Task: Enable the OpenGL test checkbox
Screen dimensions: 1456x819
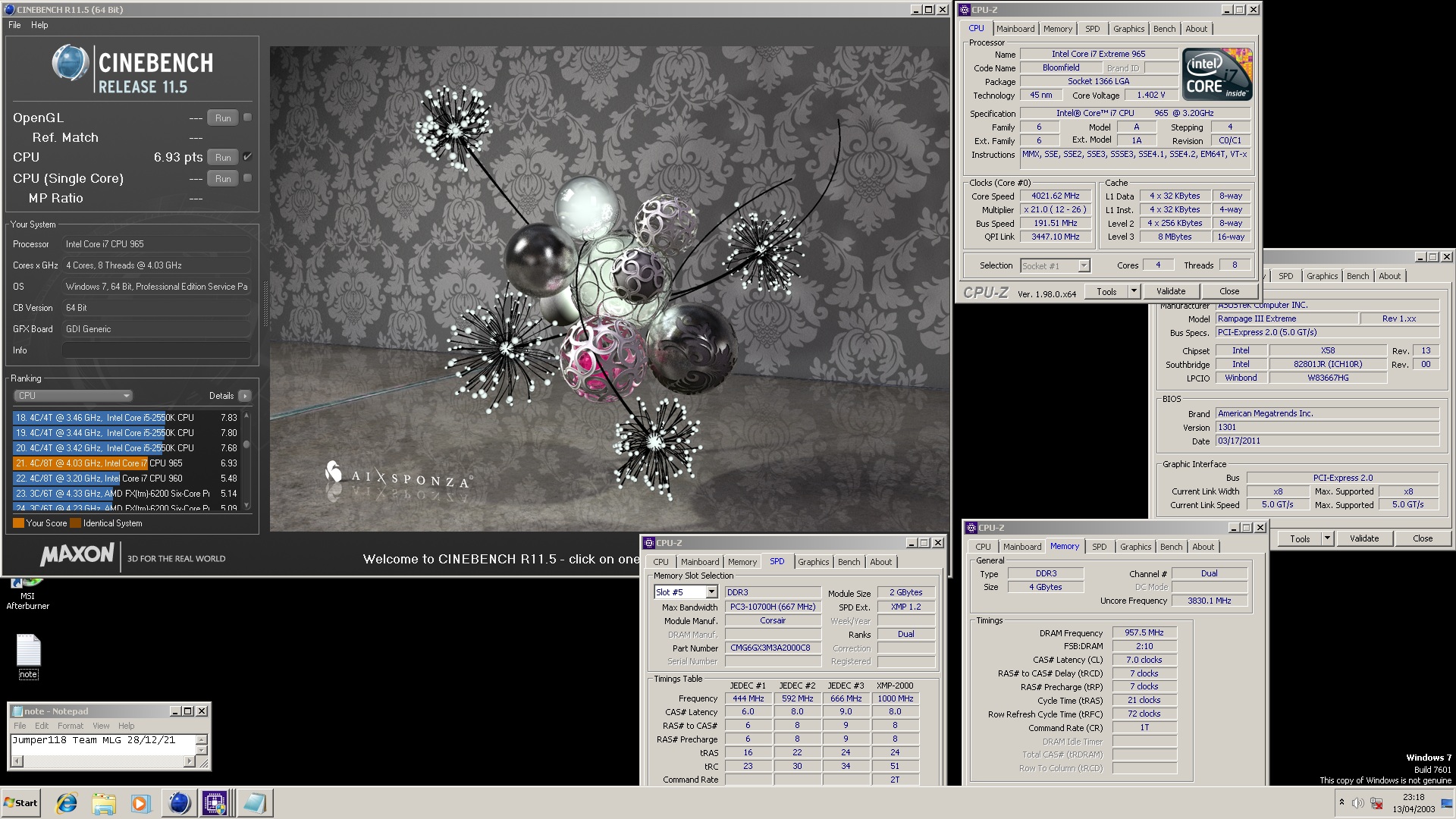Action: coord(247,118)
